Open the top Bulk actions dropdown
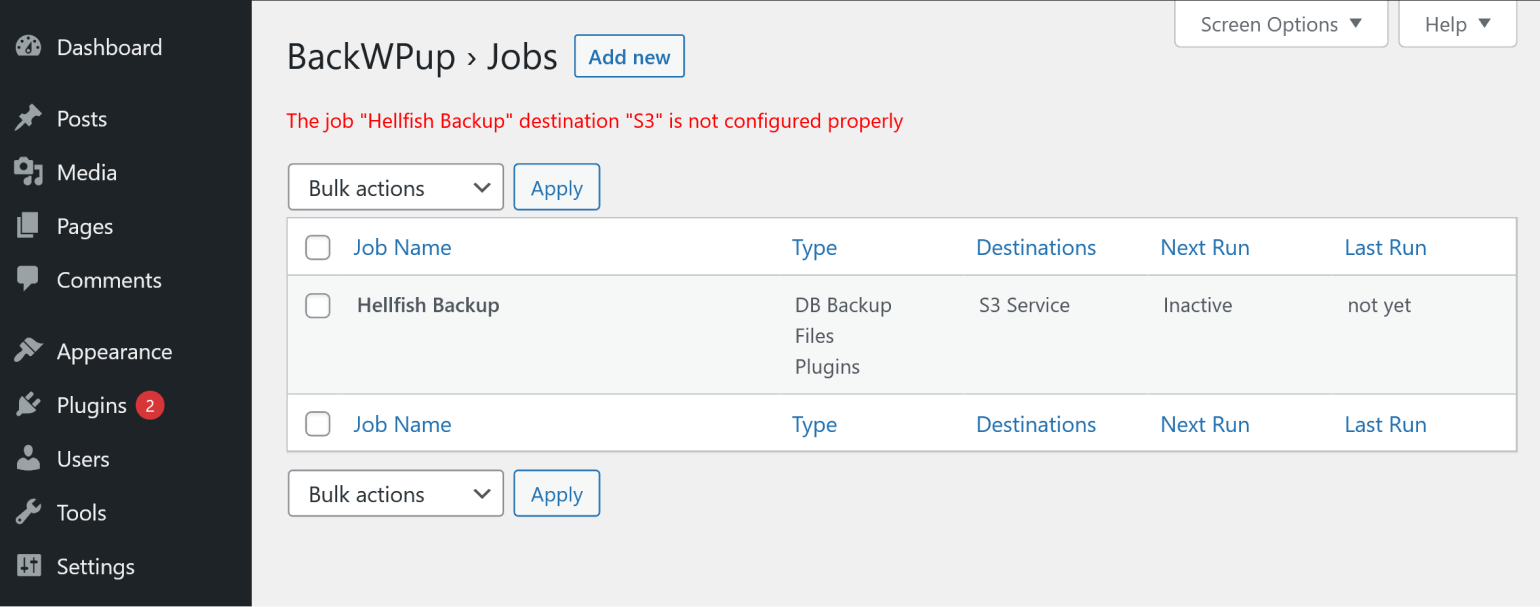This screenshot has height=607, width=1540. click(x=396, y=187)
